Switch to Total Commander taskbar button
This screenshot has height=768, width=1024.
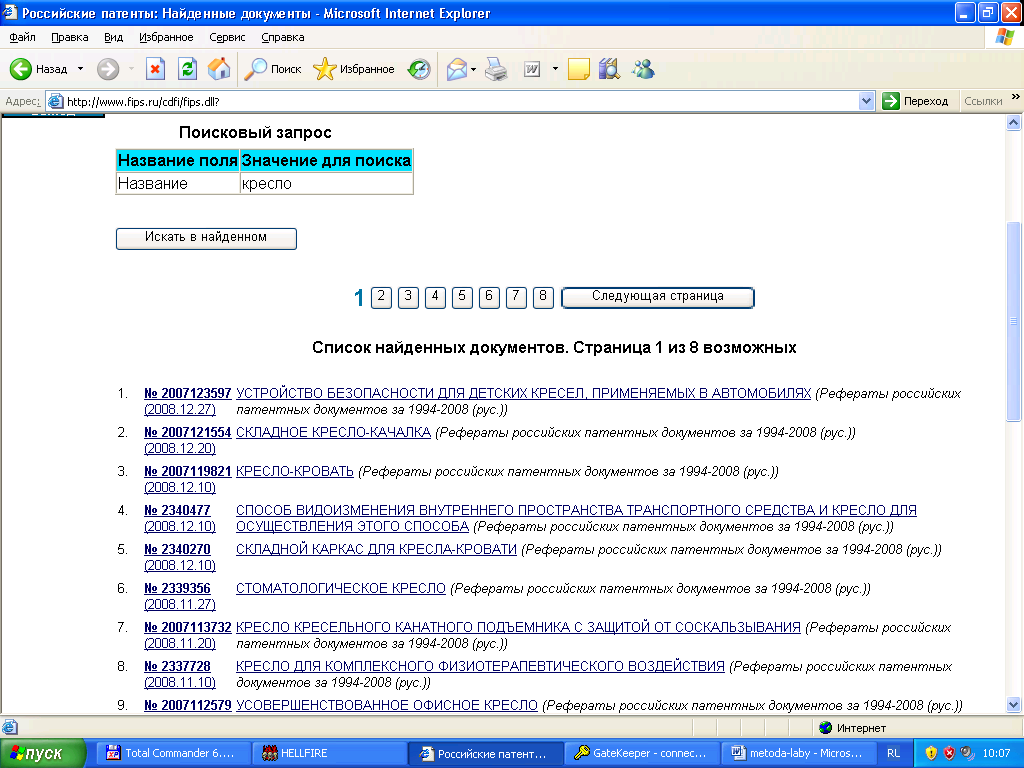click(x=175, y=753)
